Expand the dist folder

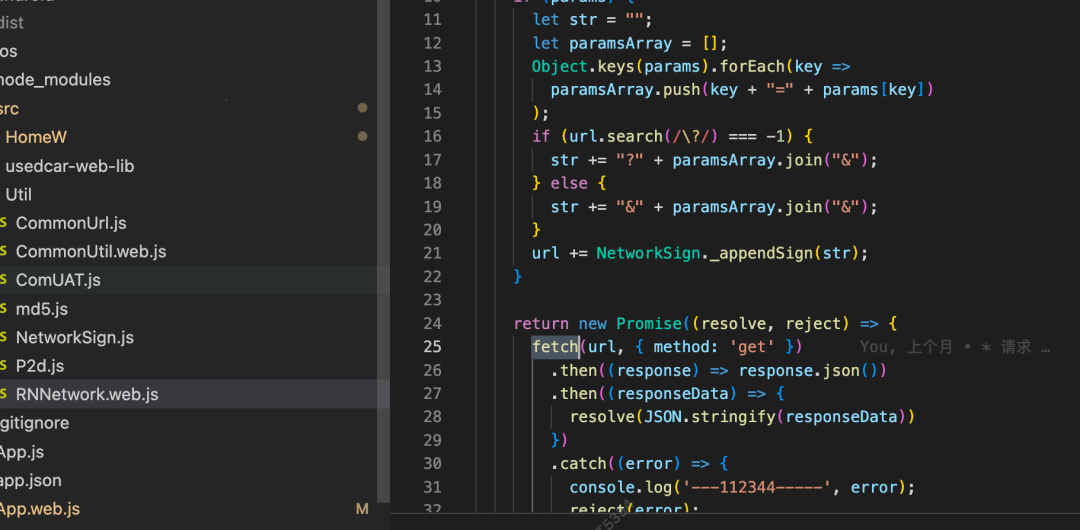(x=12, y=23)
